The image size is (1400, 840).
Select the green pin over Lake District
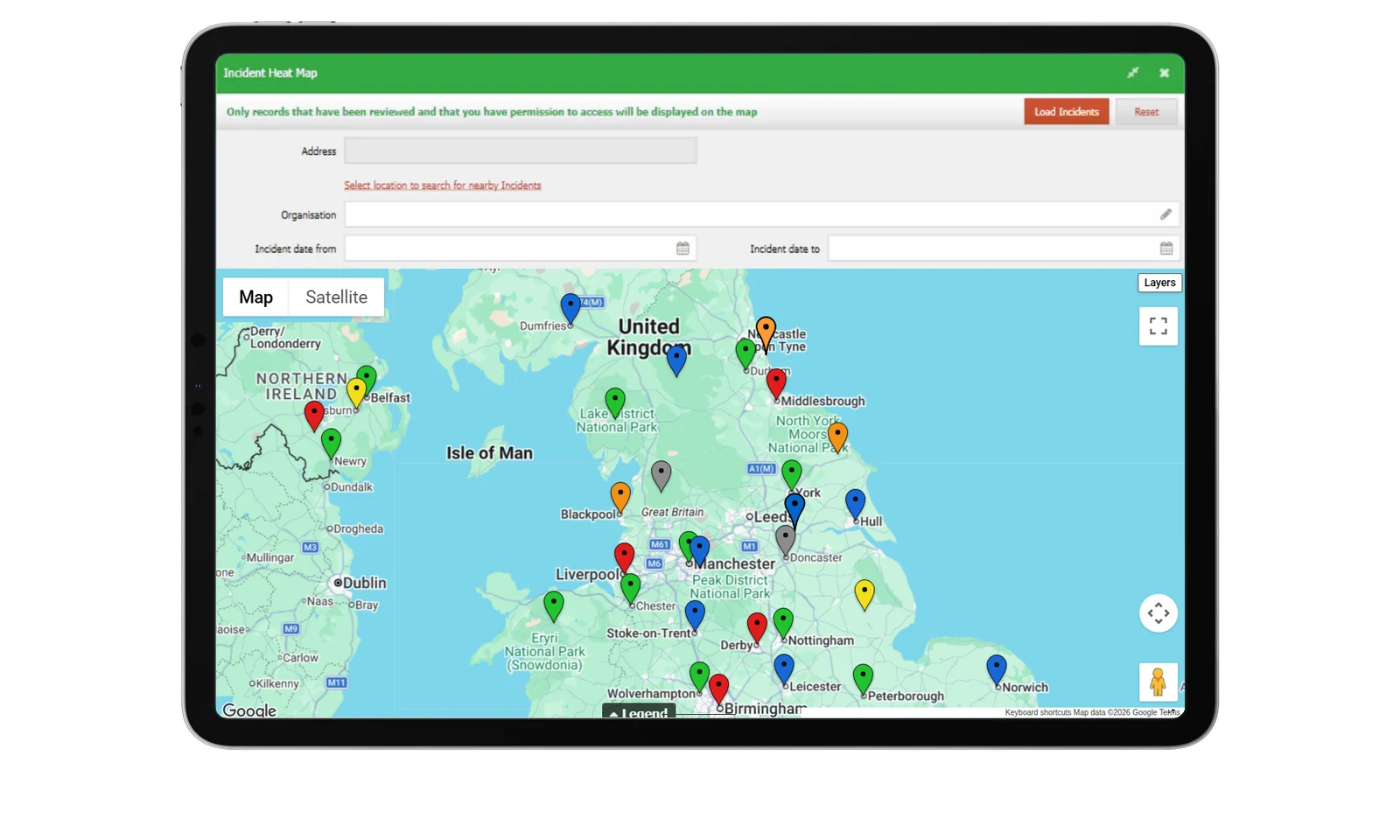coord(615,404)
